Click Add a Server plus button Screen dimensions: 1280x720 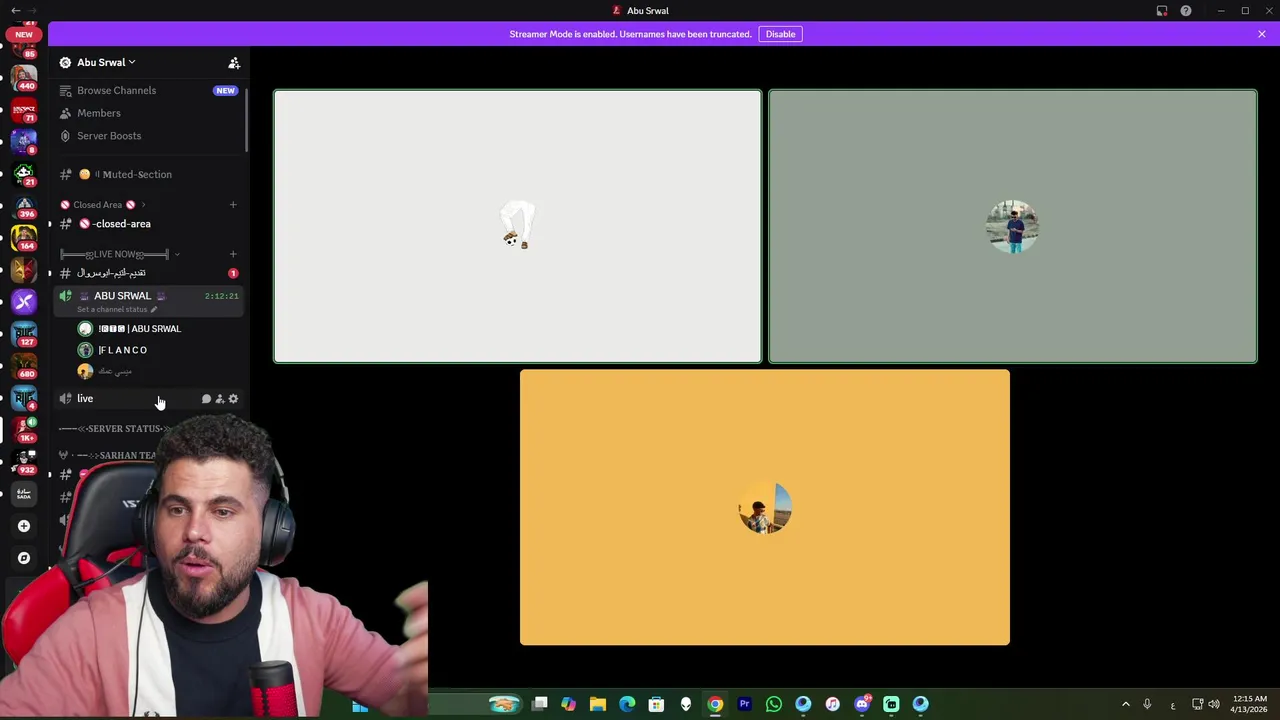coord(24,526)
